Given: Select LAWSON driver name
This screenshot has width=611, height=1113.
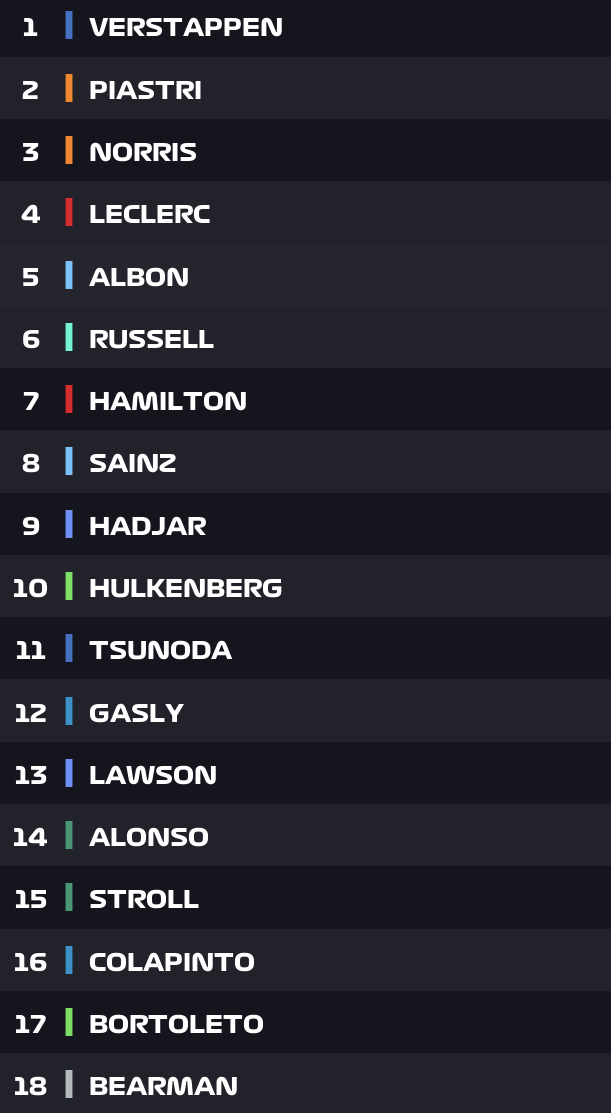Looking at the screenshot, I should coord(152,775).
